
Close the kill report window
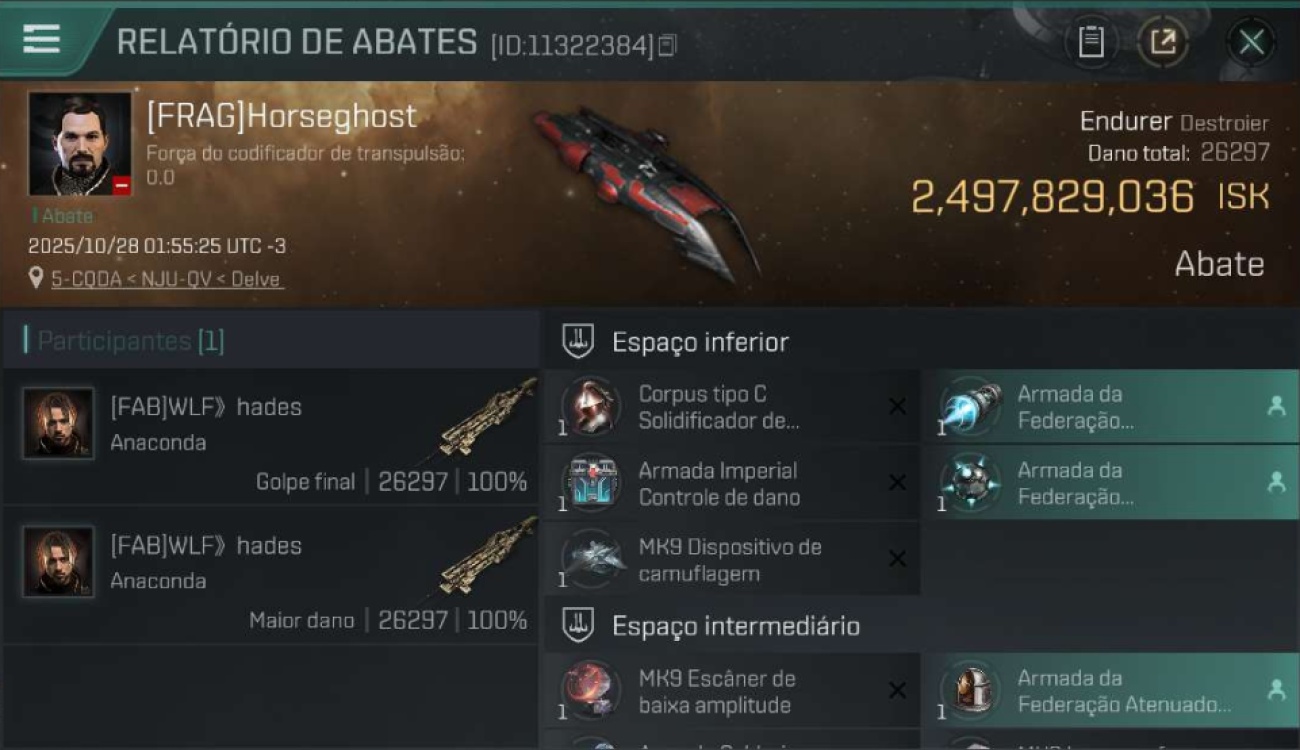(x=1251, y=42)
